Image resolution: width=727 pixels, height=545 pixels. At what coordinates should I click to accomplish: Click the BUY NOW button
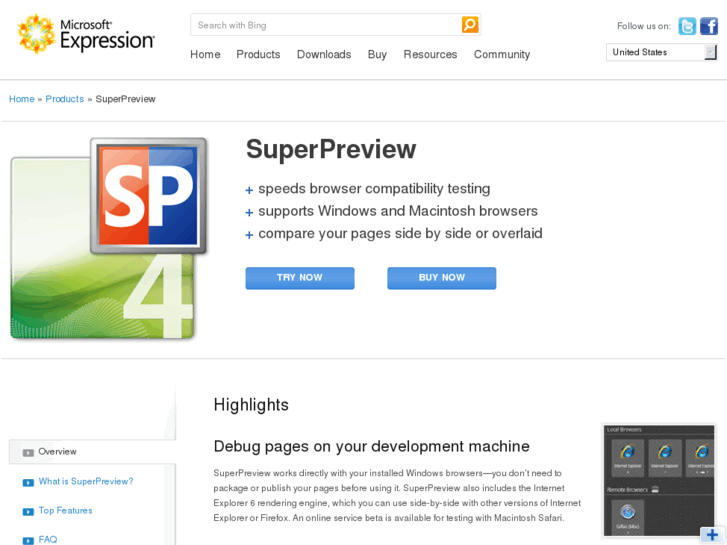point(441,278)
